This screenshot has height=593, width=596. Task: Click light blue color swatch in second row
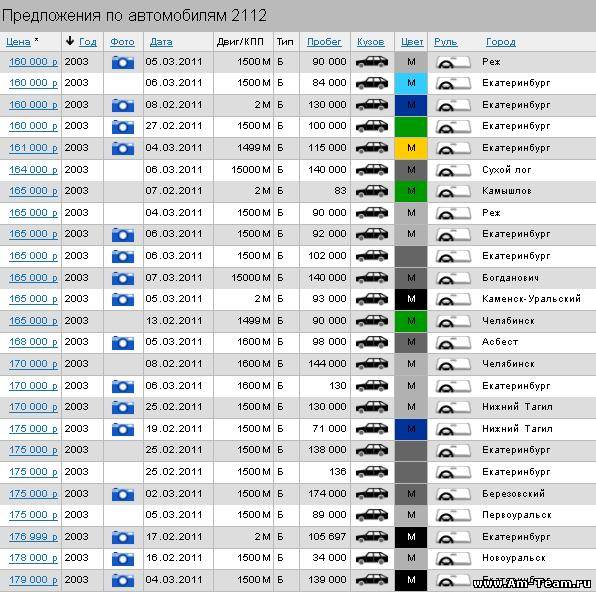click(411, 83)
